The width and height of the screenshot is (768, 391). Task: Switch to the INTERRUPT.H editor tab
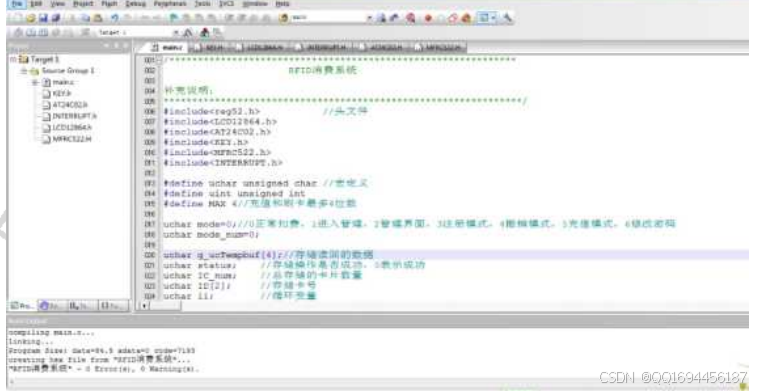pos(322,47)
